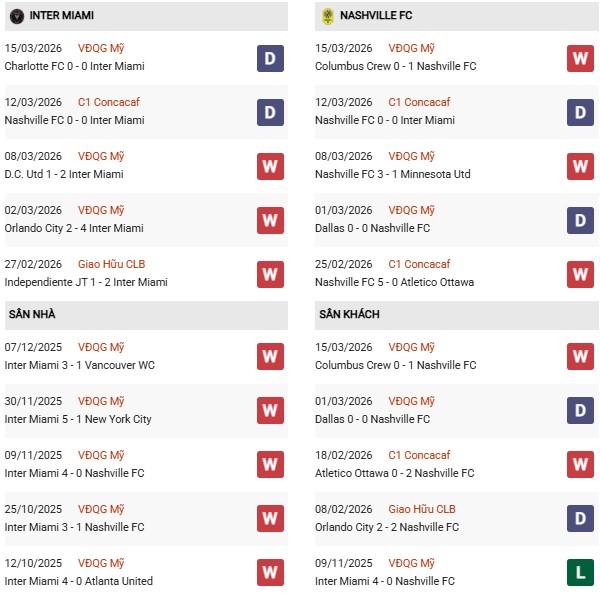Click the green L result badge
The image size is (600, 595).
[580, 572]
